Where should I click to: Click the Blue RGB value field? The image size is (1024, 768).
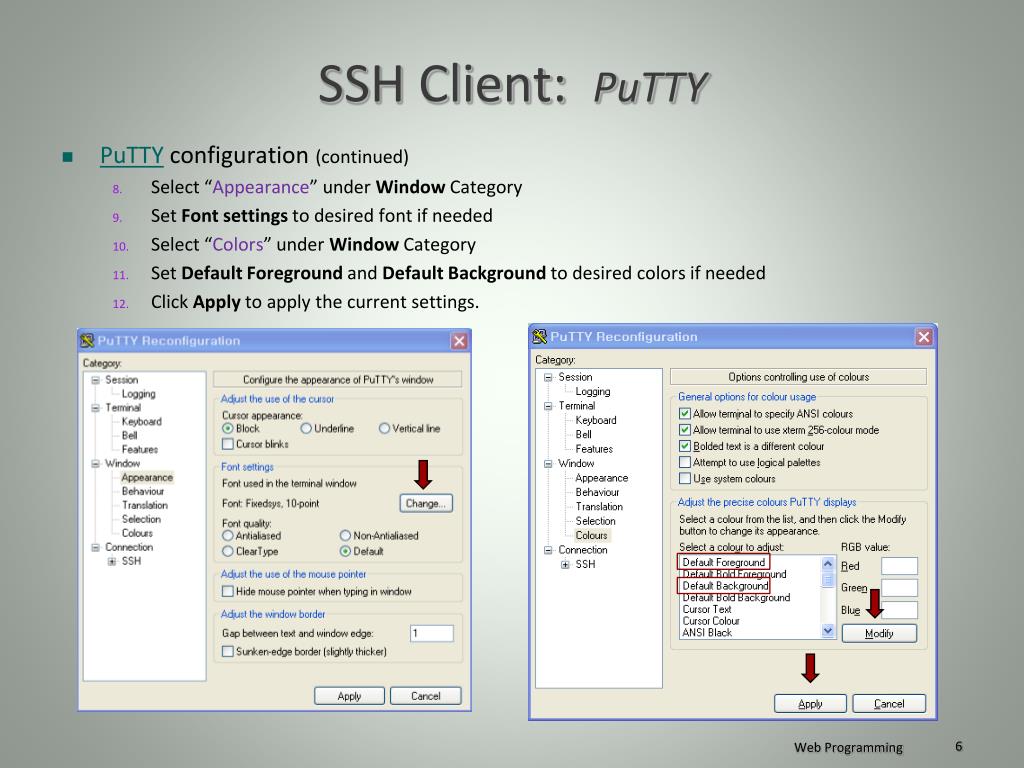899,610
